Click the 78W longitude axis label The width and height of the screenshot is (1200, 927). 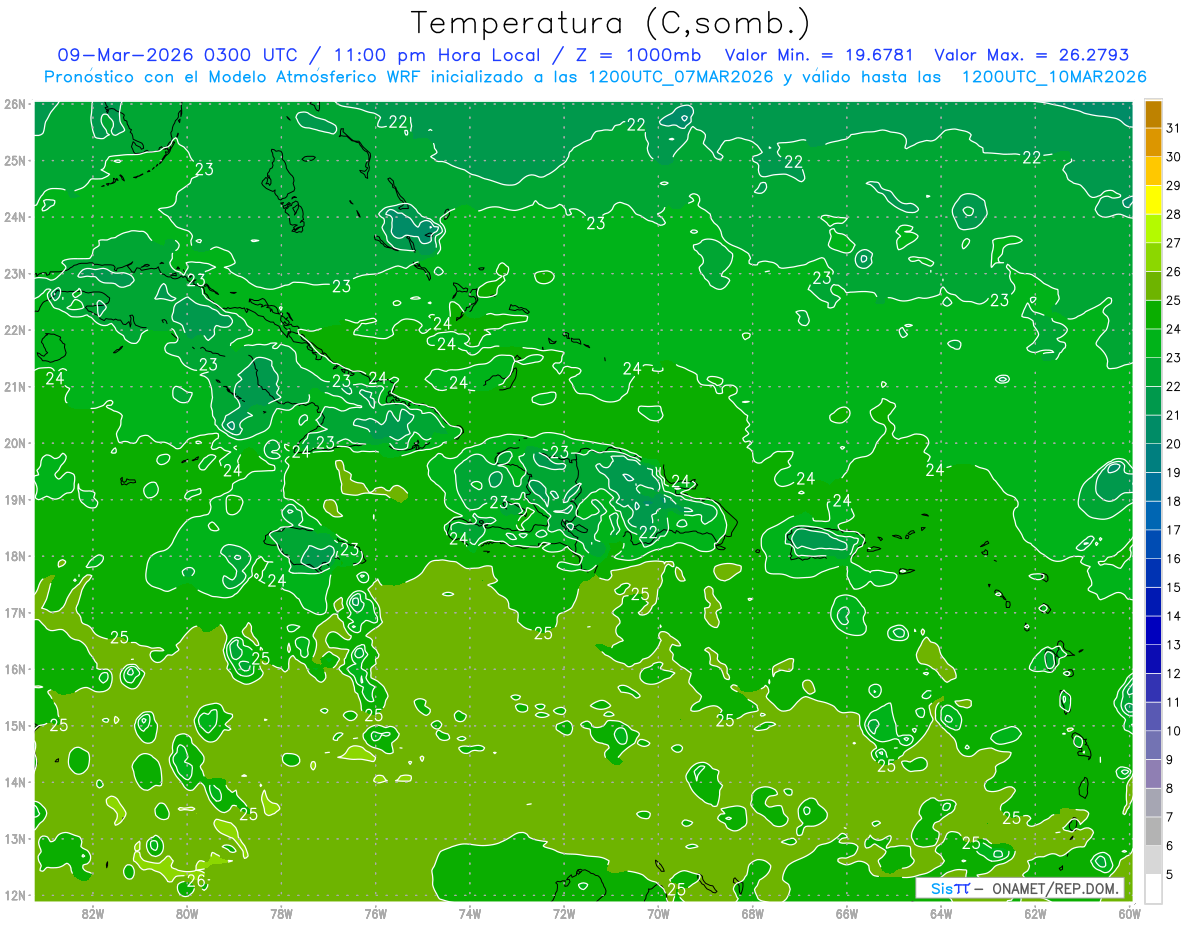tap(281, 913)
